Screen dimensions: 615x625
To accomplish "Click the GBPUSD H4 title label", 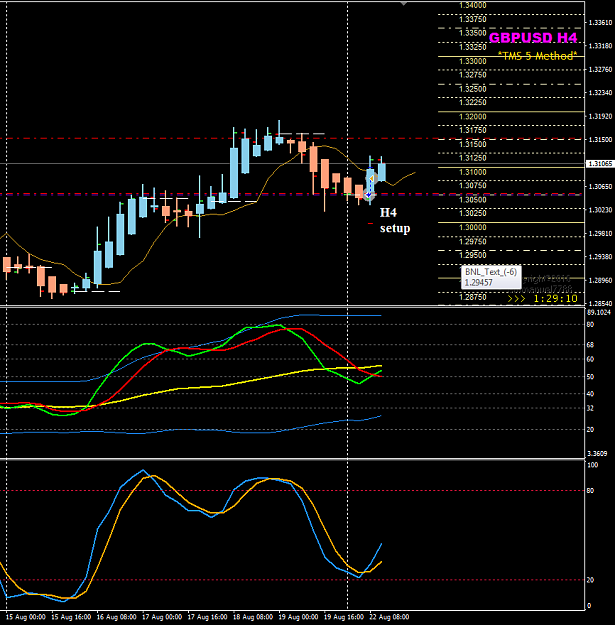I will click(532, 37).
